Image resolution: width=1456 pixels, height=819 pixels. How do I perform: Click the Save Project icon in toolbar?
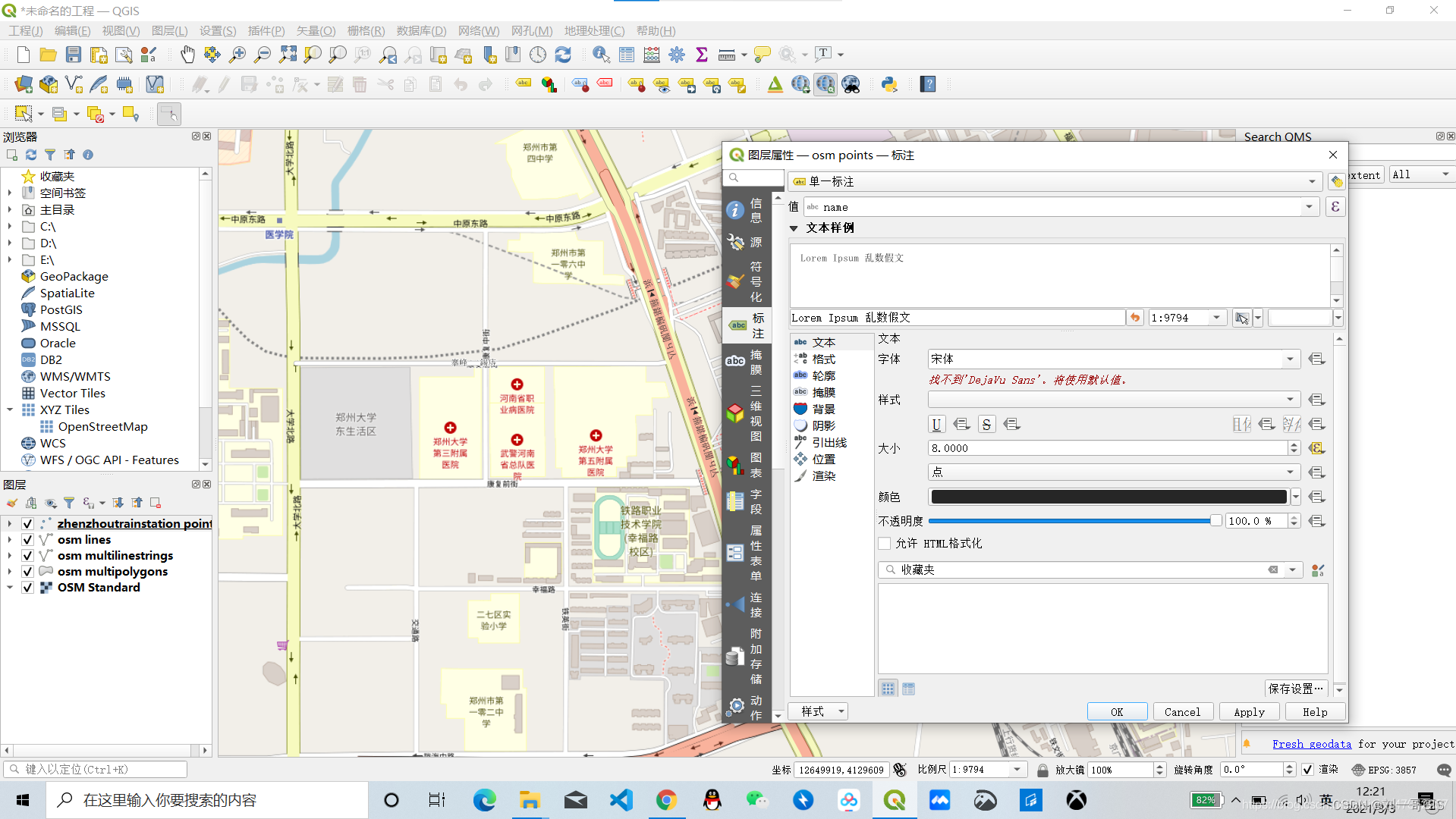coord(74,55)
